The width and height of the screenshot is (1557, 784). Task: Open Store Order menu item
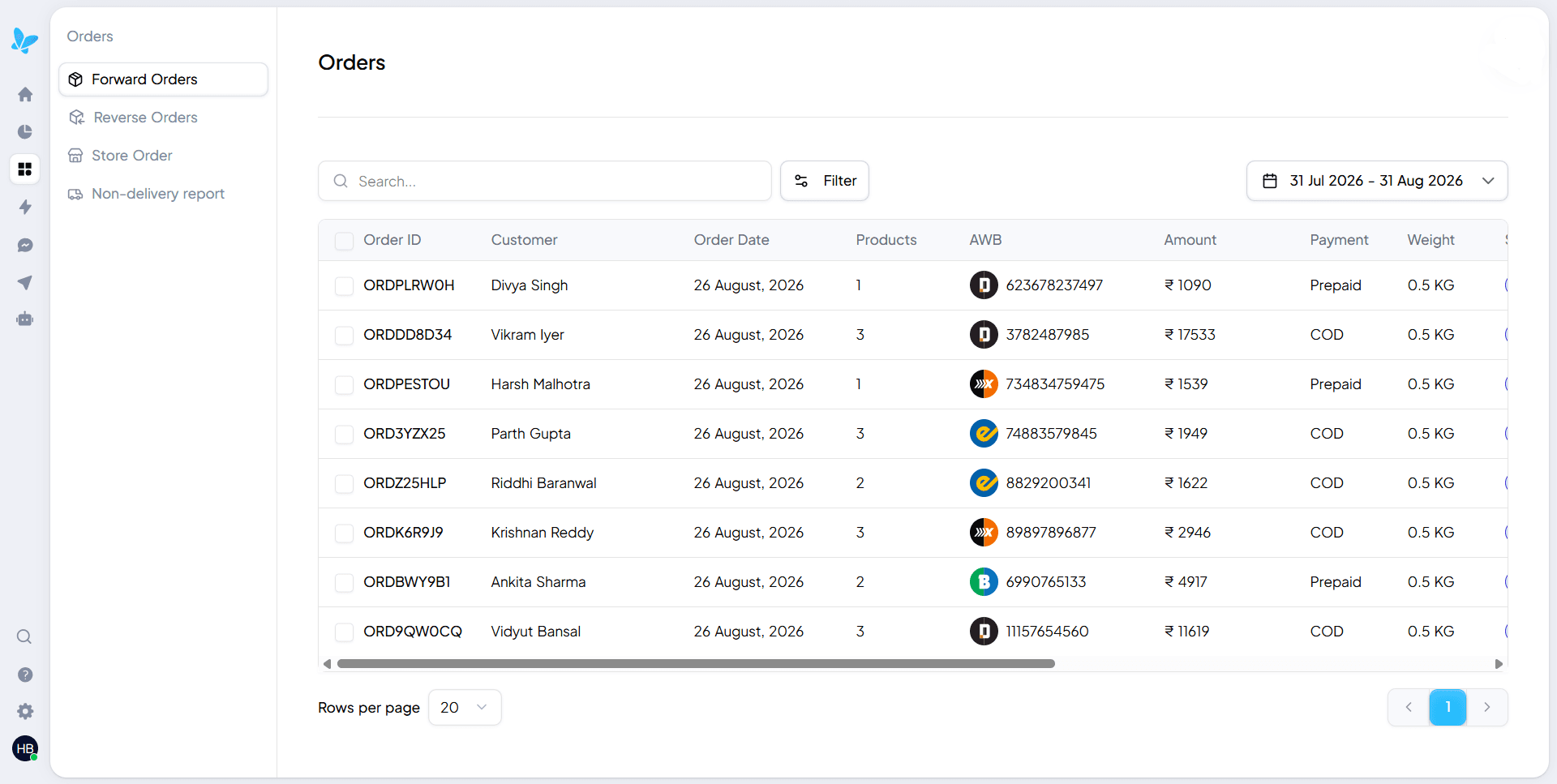(x=163, y=156)
